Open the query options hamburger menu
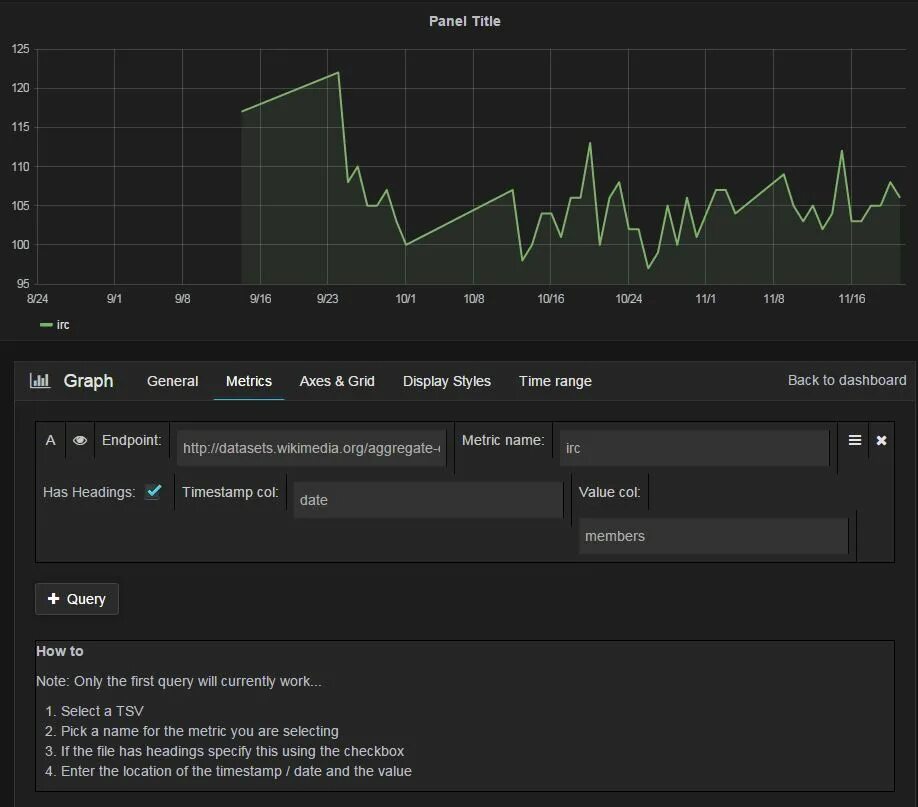 855,440
